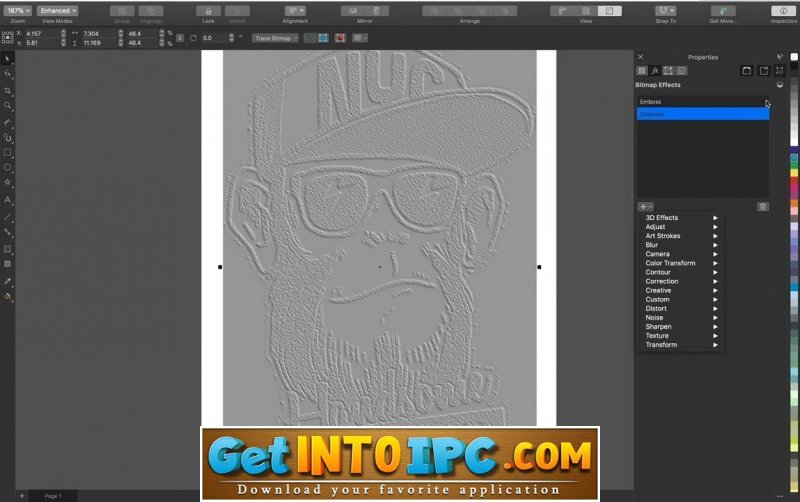Select the Zoom tool magnifier in the toolbox
The height and width of the screenshot is (502, 800).
click(x=7, y=106)
